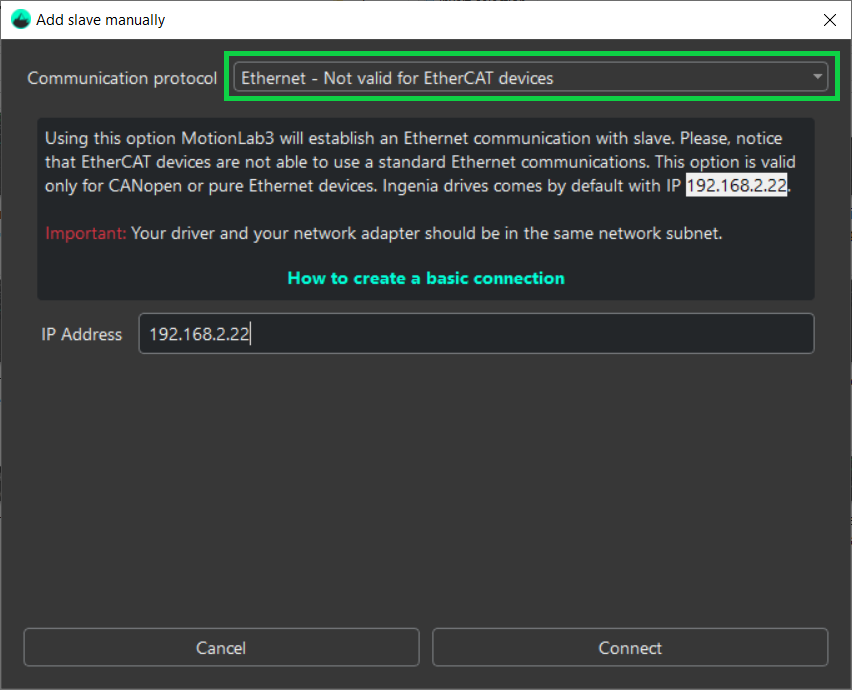Click the MotionLab3 logo in the title bar
This screenshot has width=852, height=690.
(20, 19)
